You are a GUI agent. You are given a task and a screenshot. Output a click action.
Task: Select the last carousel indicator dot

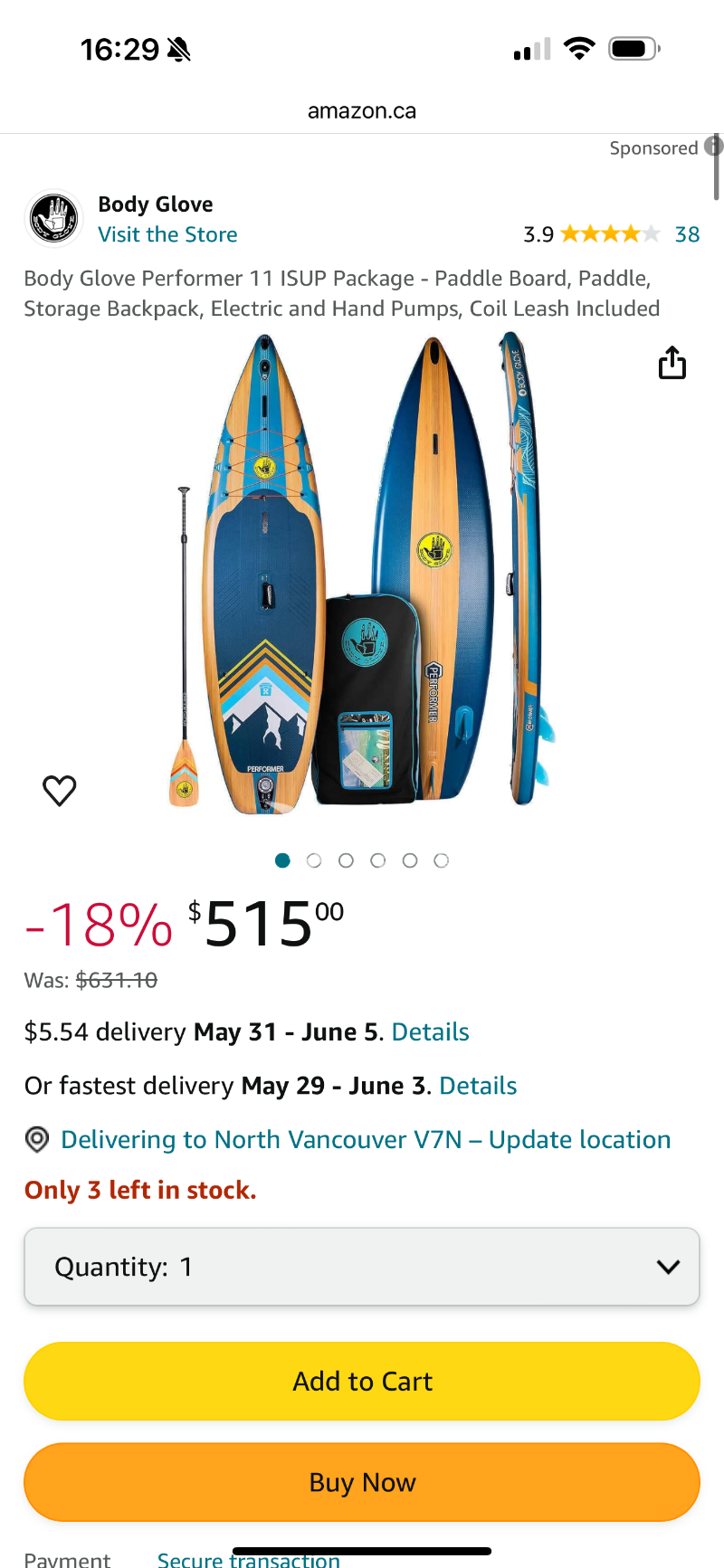(442, 860)
